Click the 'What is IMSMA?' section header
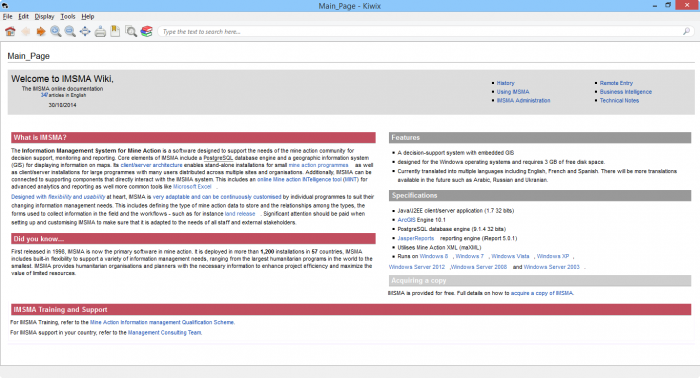The width and height of the screenshot is (700, 378). point(193,137)
